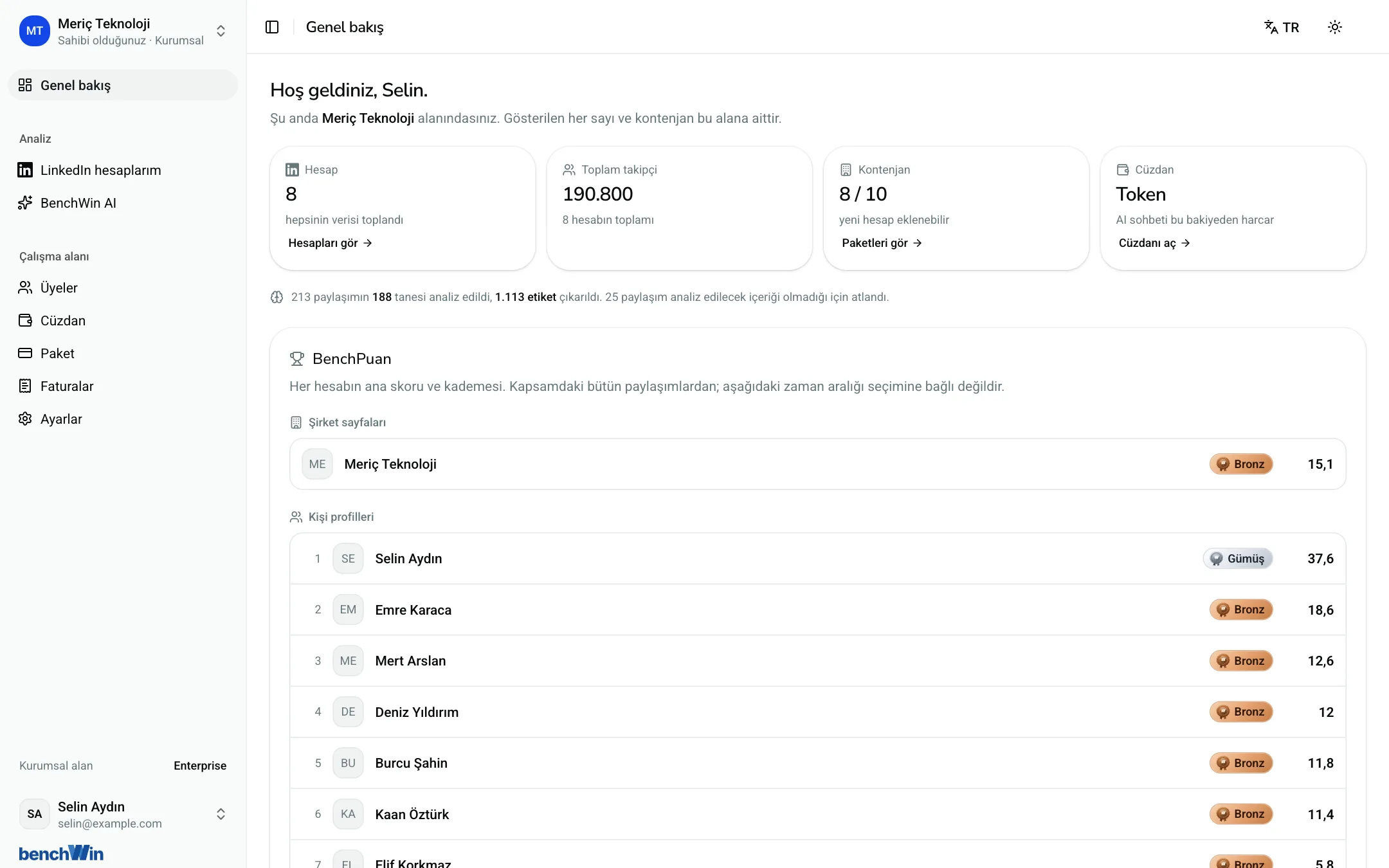Image resolution: width=1389 pixels, height=868 pixels.
Task: Open Faturalar in the sidebar
Action: (x=123, y=386)
